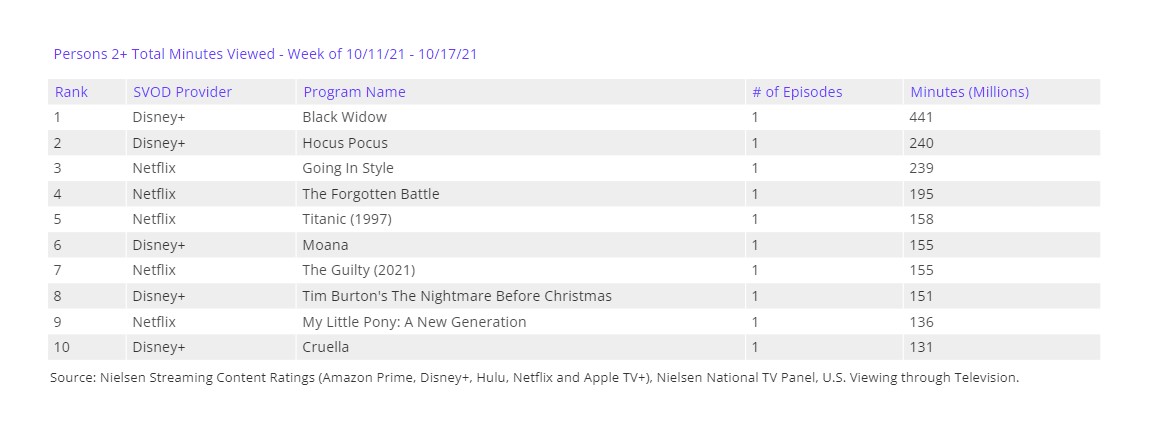Select the Titanic (1997) cell
The width and height of the screenshot is (1154, 429).
[346, 219]
